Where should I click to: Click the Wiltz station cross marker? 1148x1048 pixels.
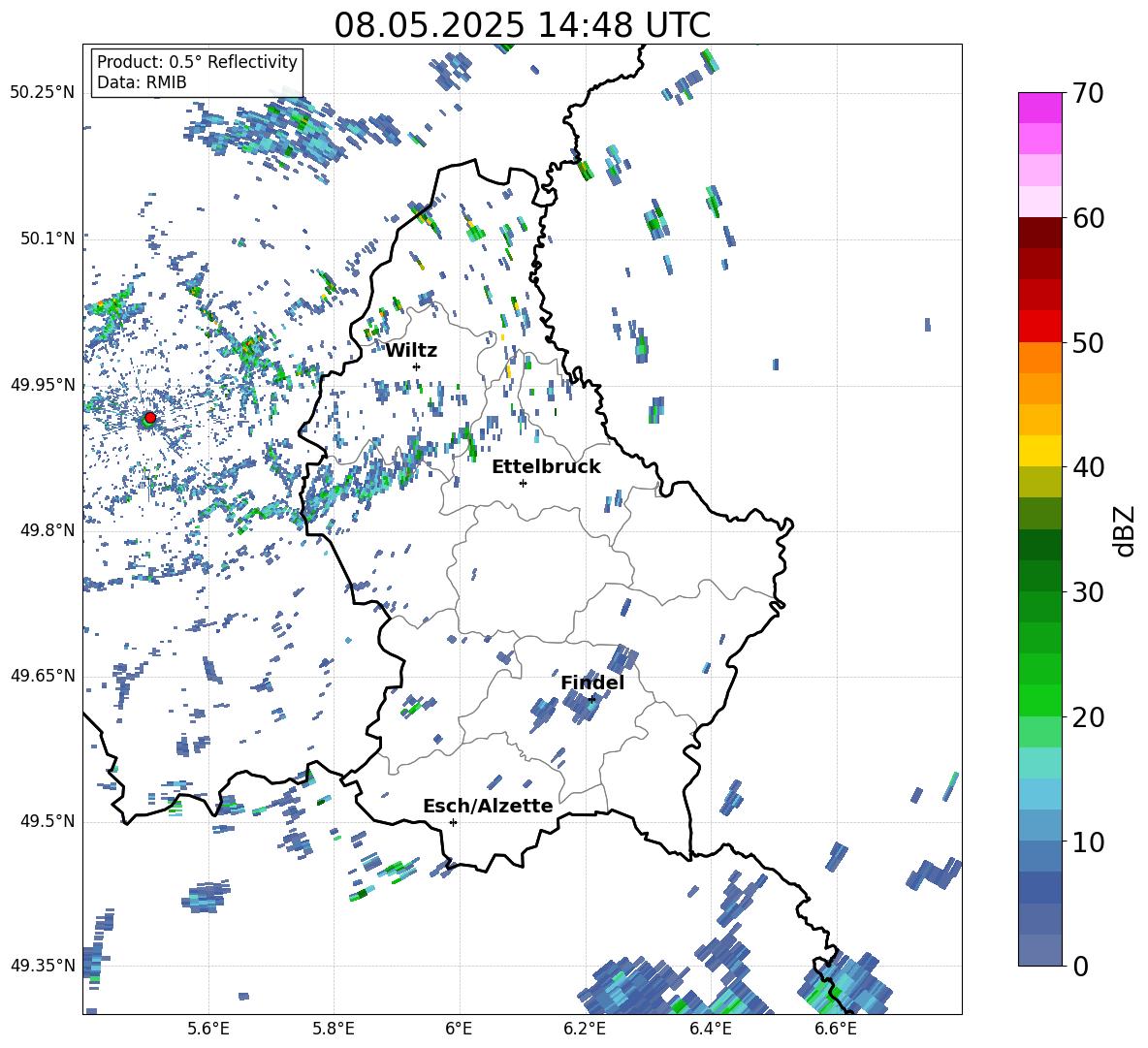point(417,366)
